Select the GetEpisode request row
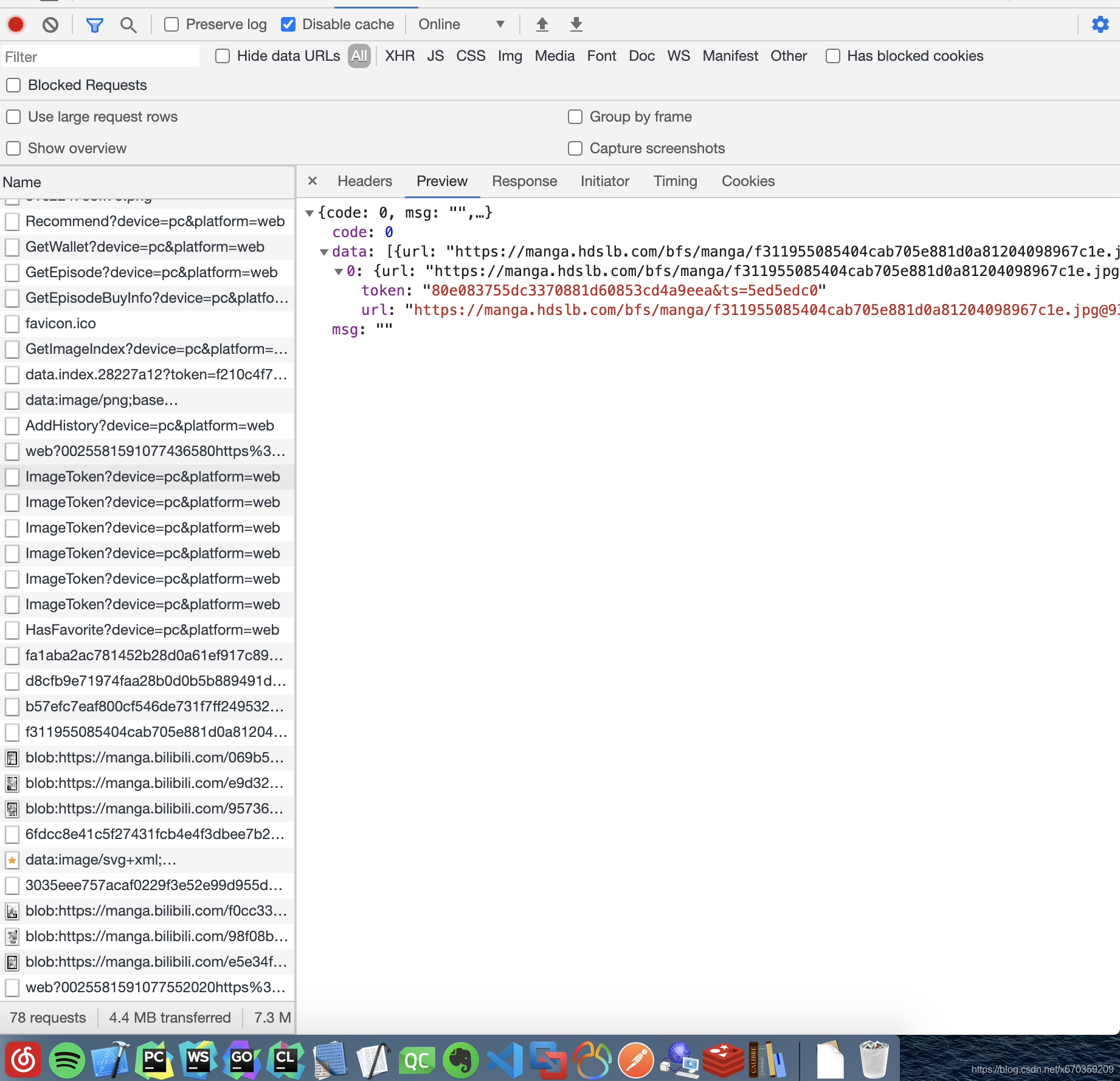This screenshot has width=1120, height=1081. [147, 272]
